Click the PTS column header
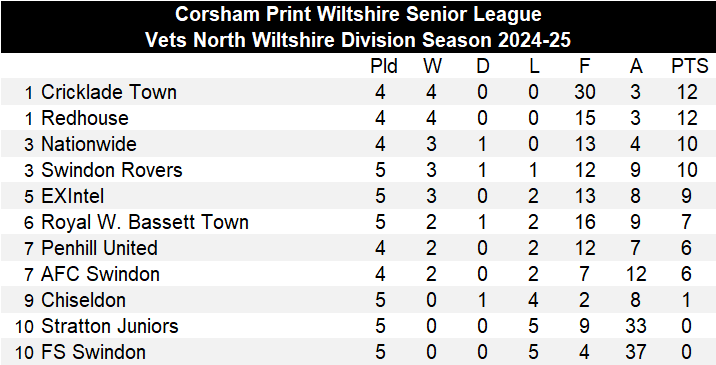Screen dimensions: 716x365 tap(689, 67)
